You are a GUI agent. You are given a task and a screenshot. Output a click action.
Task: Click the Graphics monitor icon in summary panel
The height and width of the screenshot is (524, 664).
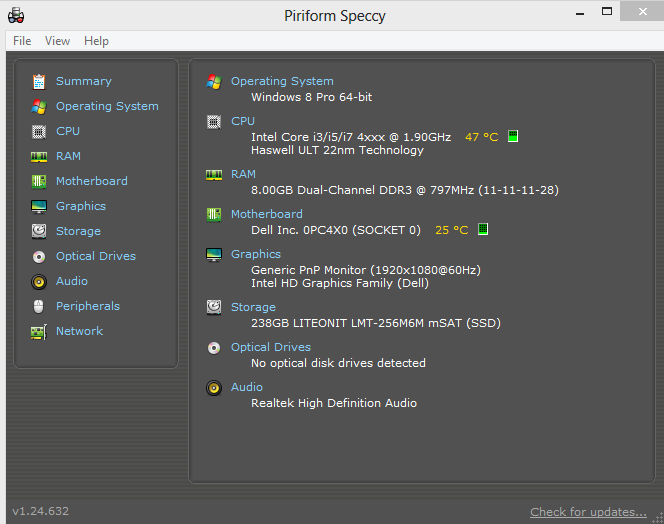pos(214,255)
